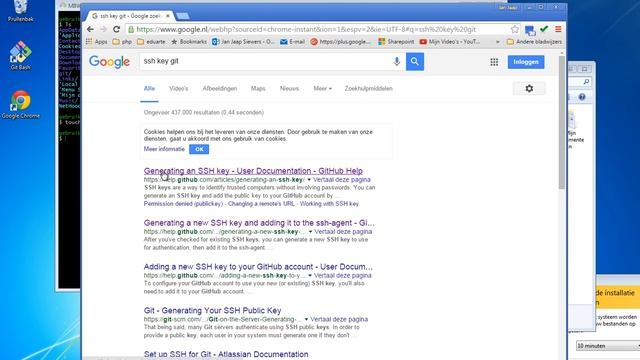Open Zoekhulpmiddelen search tools
The height and width of the screenshot is (360, 640).
(x=369, y=89)
